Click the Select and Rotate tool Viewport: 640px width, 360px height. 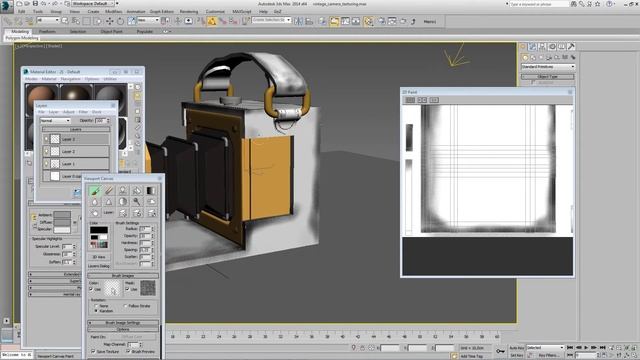(x=120, y=21)
